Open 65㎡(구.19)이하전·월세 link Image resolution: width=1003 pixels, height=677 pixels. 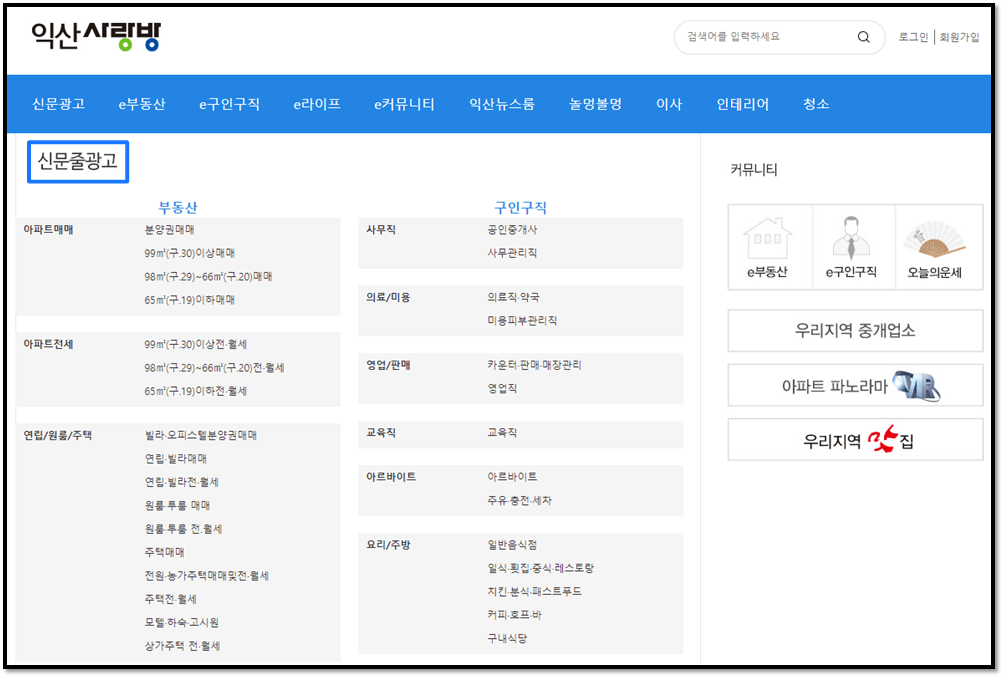pos(195,391)
